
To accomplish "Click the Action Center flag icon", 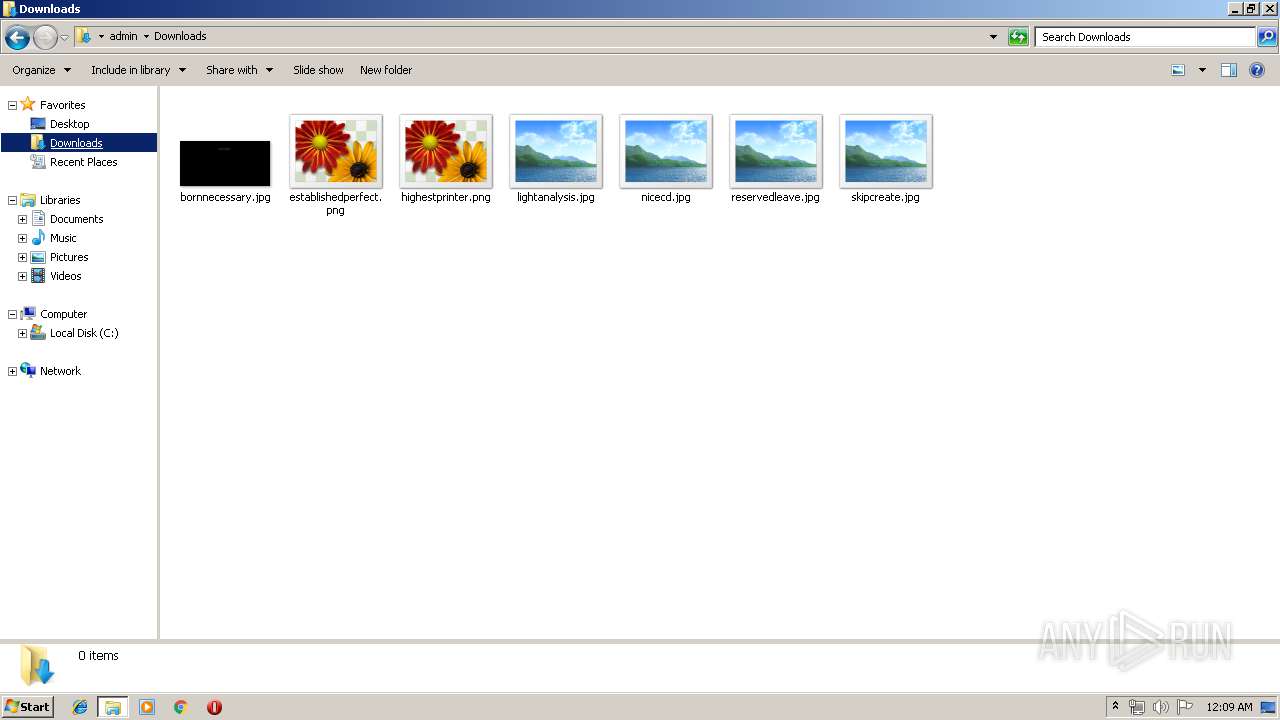I will (x=1185, y=707).
